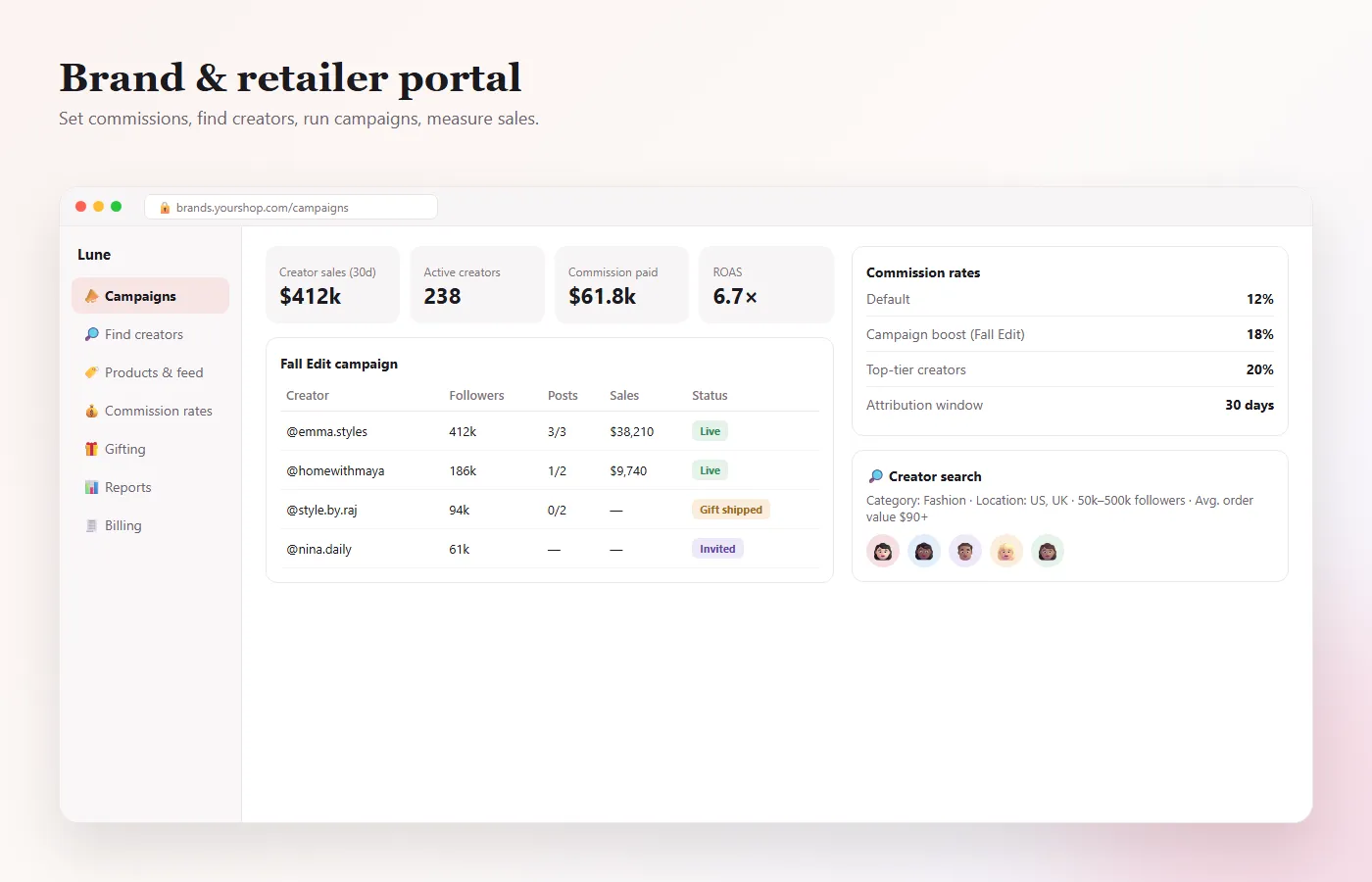Viewport: 1372px width, 882px height.
Task: Click the Find creators magnifier icon
Action: point(91,334)
